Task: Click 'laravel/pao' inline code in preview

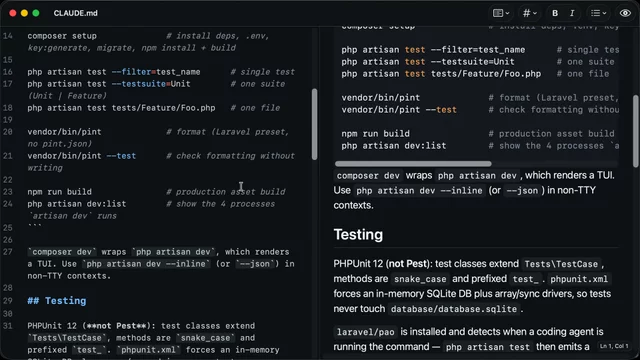Action: [x=366, y=332]
